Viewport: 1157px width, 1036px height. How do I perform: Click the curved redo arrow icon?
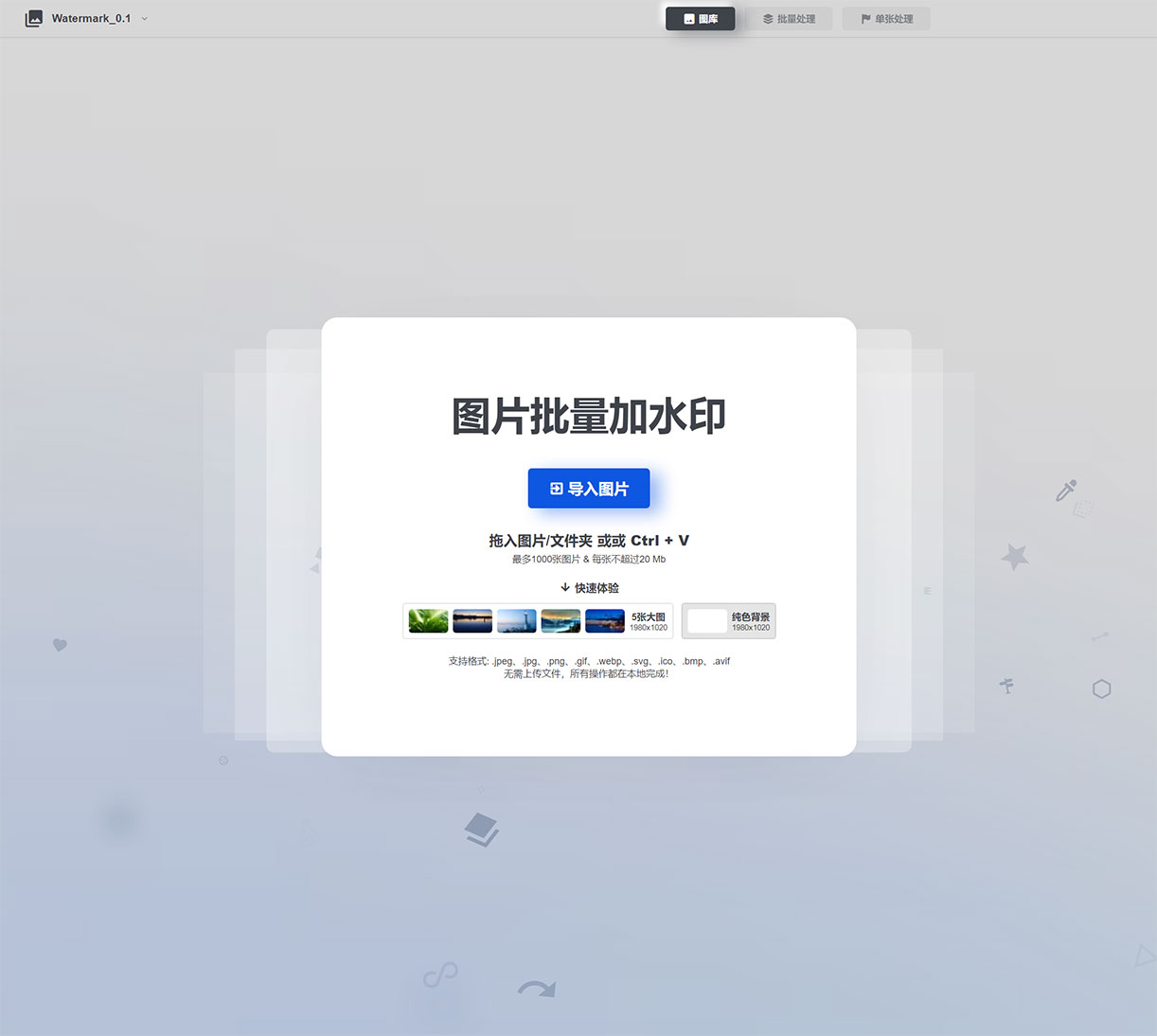[x=537, y=990]
